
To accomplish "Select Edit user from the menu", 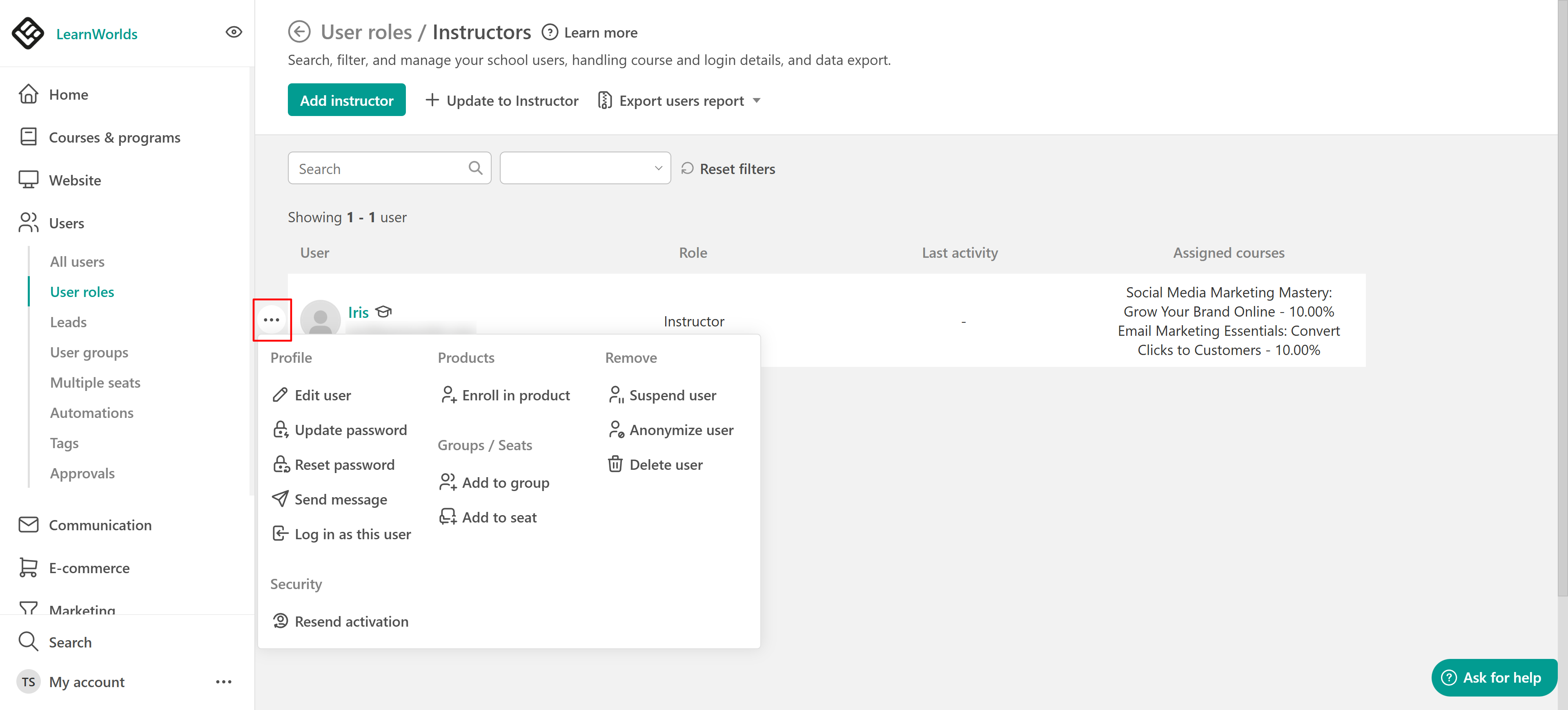I will tap(322, 395).
